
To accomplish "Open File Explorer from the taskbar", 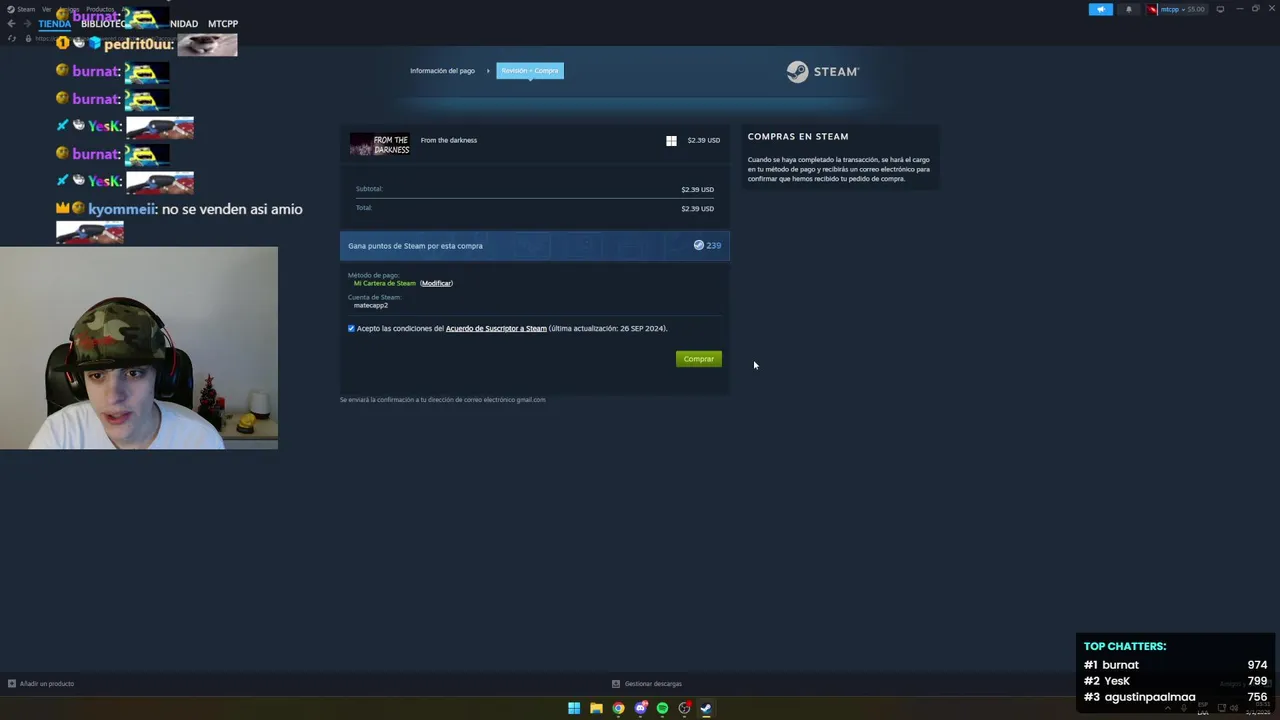I will click(x=596, y=708).
